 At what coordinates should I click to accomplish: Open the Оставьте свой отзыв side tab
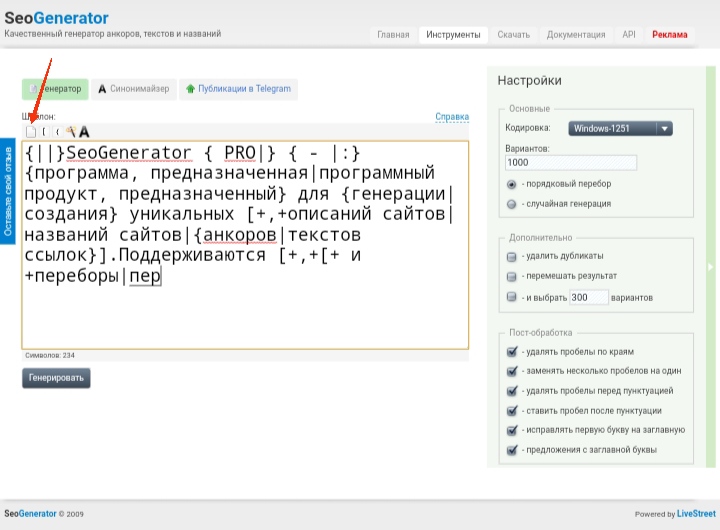tap(8, 192)
